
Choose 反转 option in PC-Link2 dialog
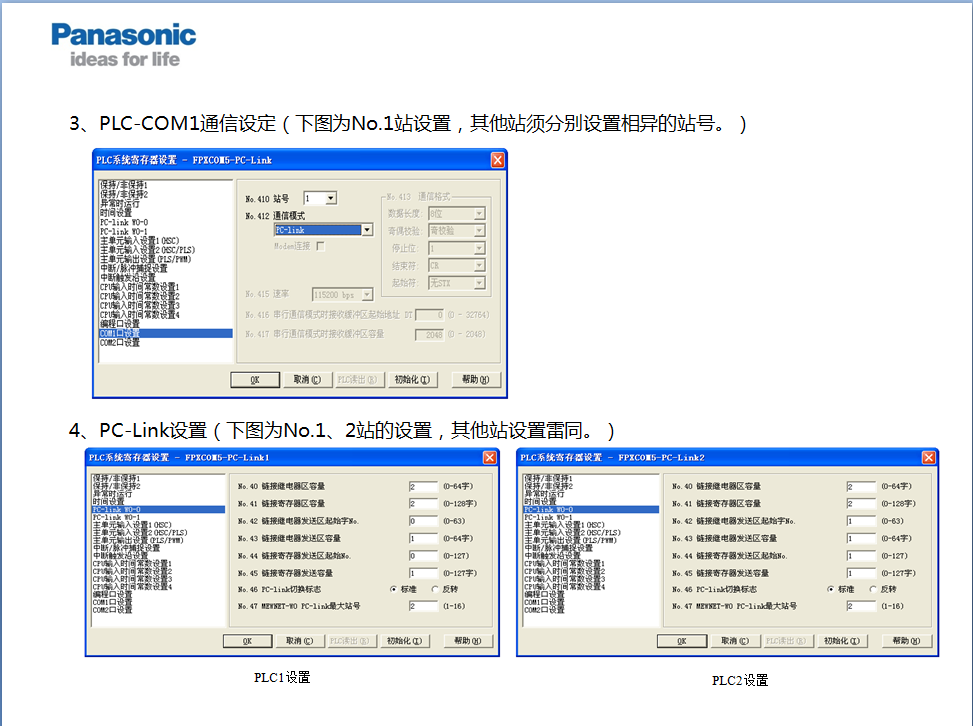[874, 590]
